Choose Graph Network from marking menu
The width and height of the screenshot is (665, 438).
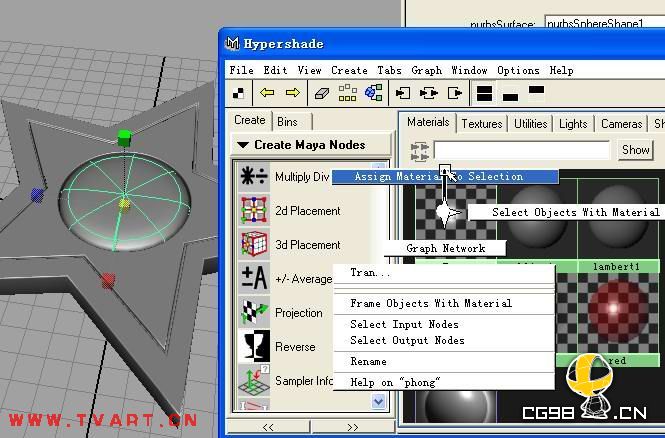445,248
